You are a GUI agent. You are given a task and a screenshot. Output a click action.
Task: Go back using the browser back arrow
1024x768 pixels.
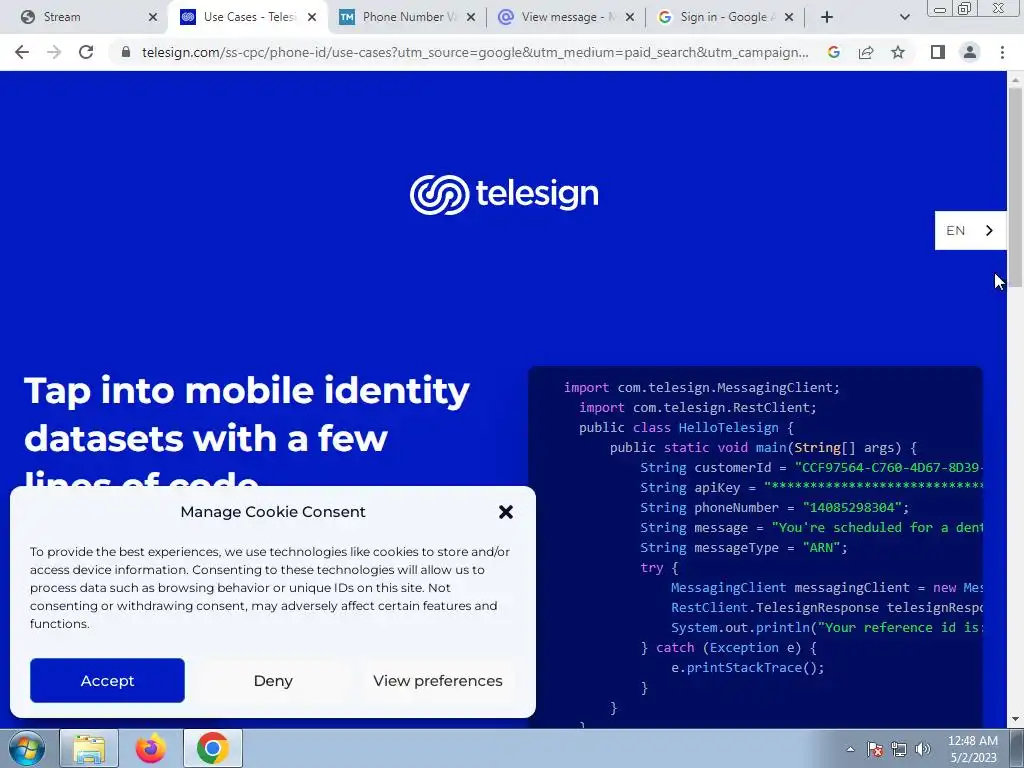tap(22, 52)
